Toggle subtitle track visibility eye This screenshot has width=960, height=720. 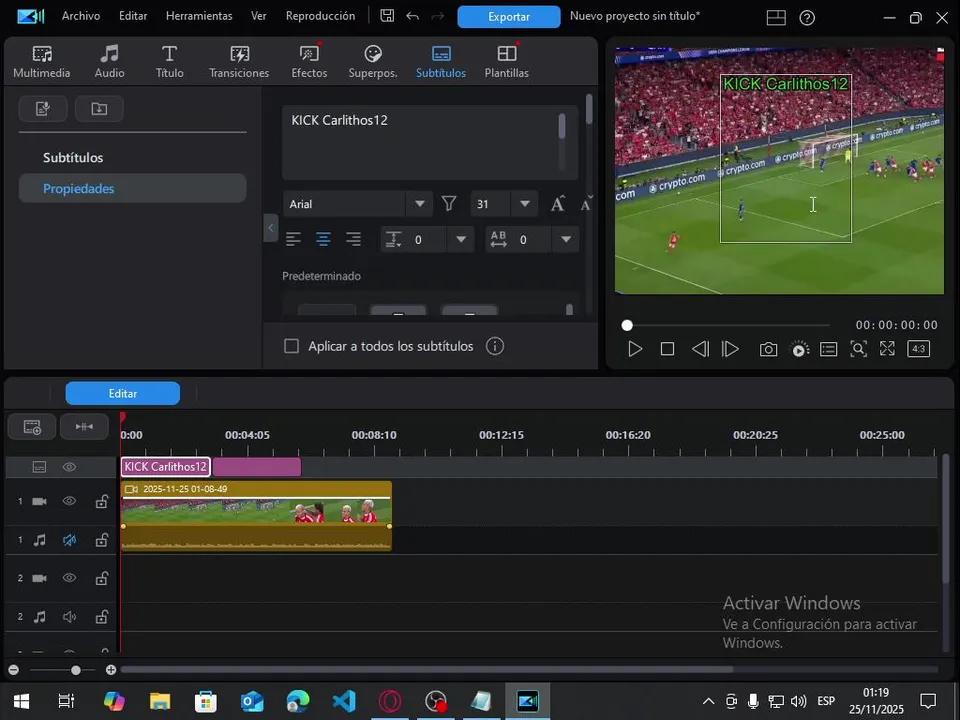(x=69, y=467)
